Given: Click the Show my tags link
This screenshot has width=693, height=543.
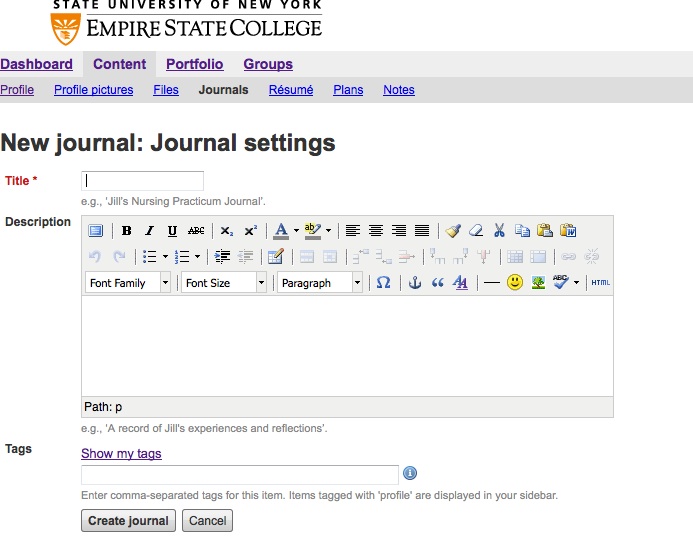Looking at the screenshot, I should tap(121, 454).
